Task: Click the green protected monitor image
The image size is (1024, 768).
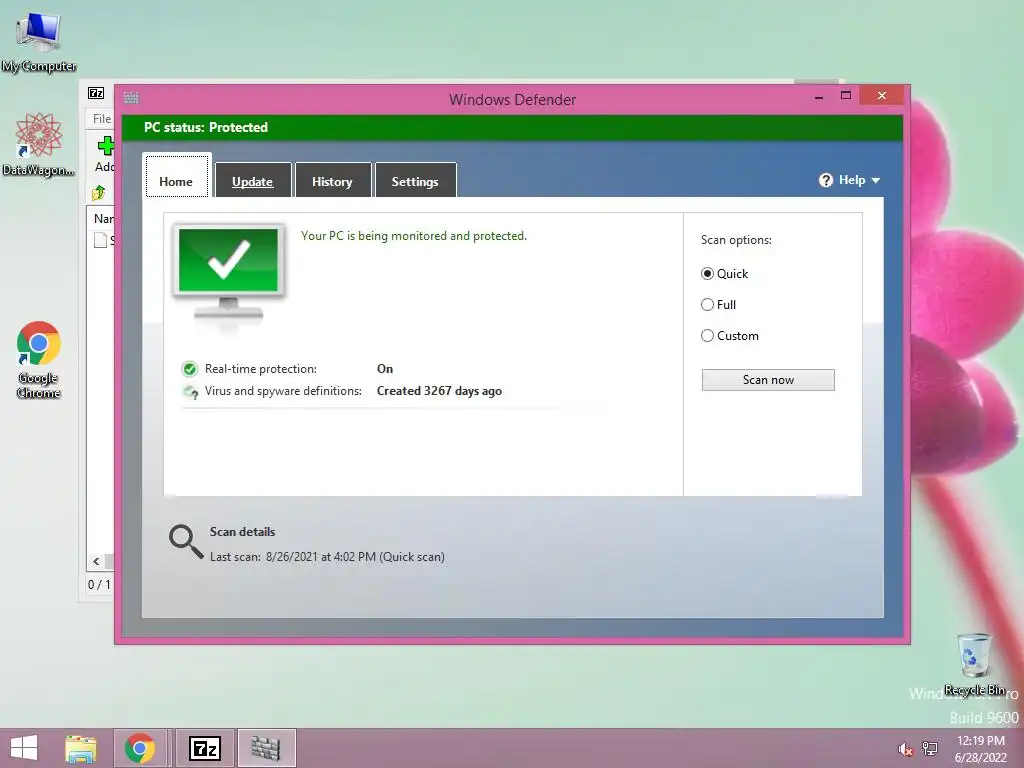Action: tap(229, 273)
